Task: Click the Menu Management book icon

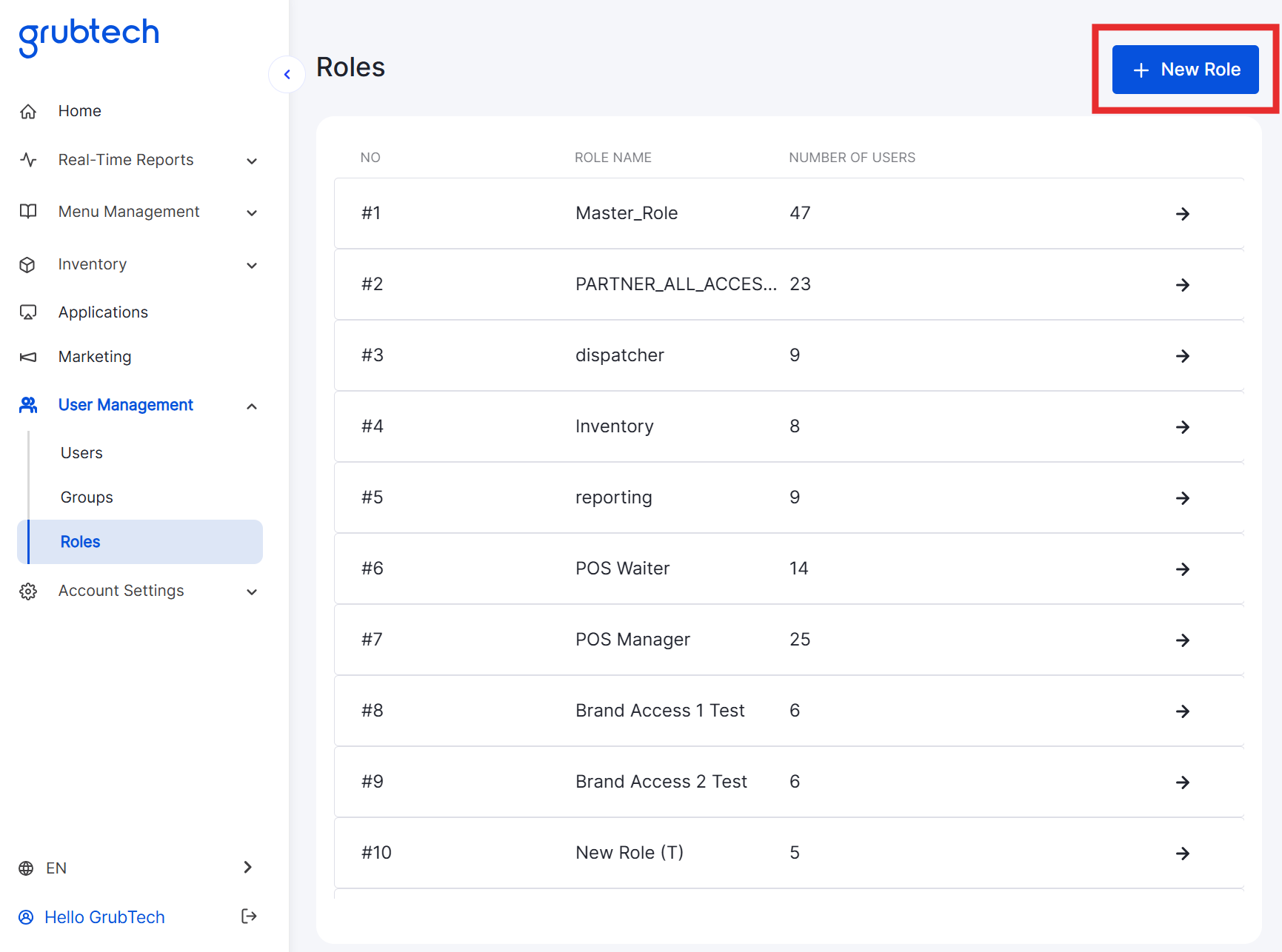Action: (28, 212)
